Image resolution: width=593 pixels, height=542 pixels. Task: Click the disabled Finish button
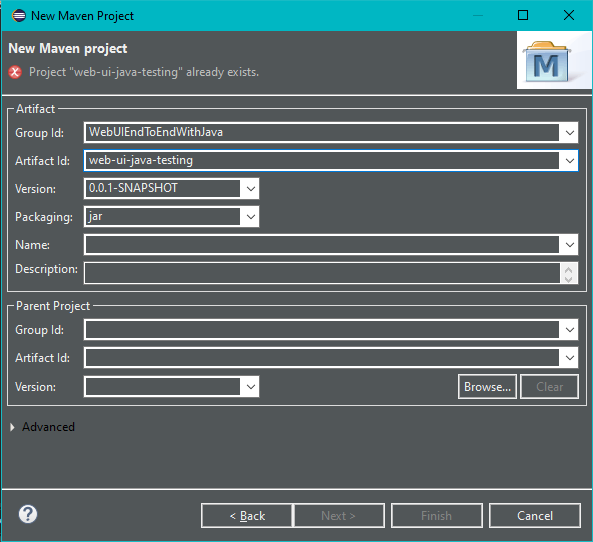click(x=436, y=516)
